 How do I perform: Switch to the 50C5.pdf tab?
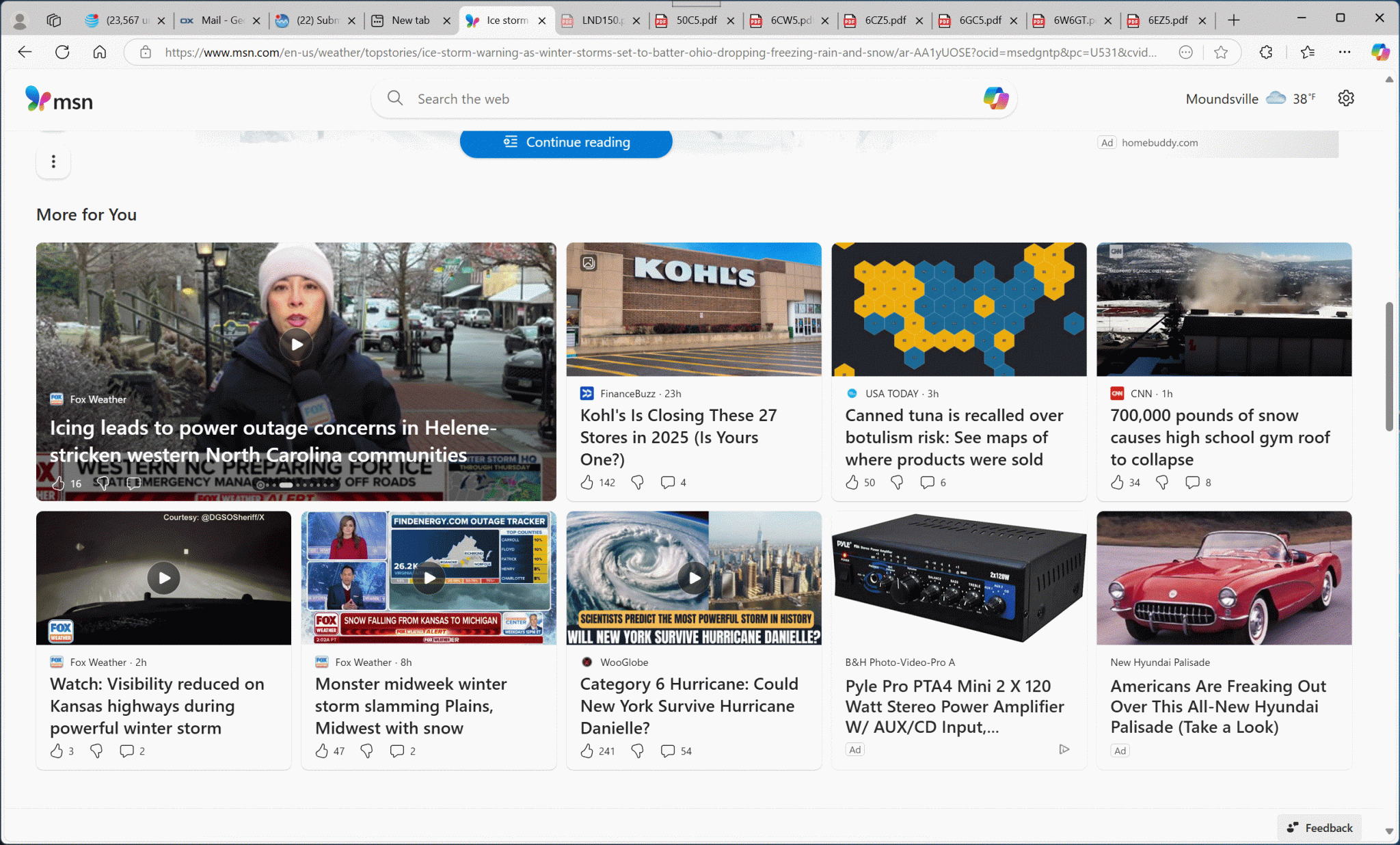696,21
